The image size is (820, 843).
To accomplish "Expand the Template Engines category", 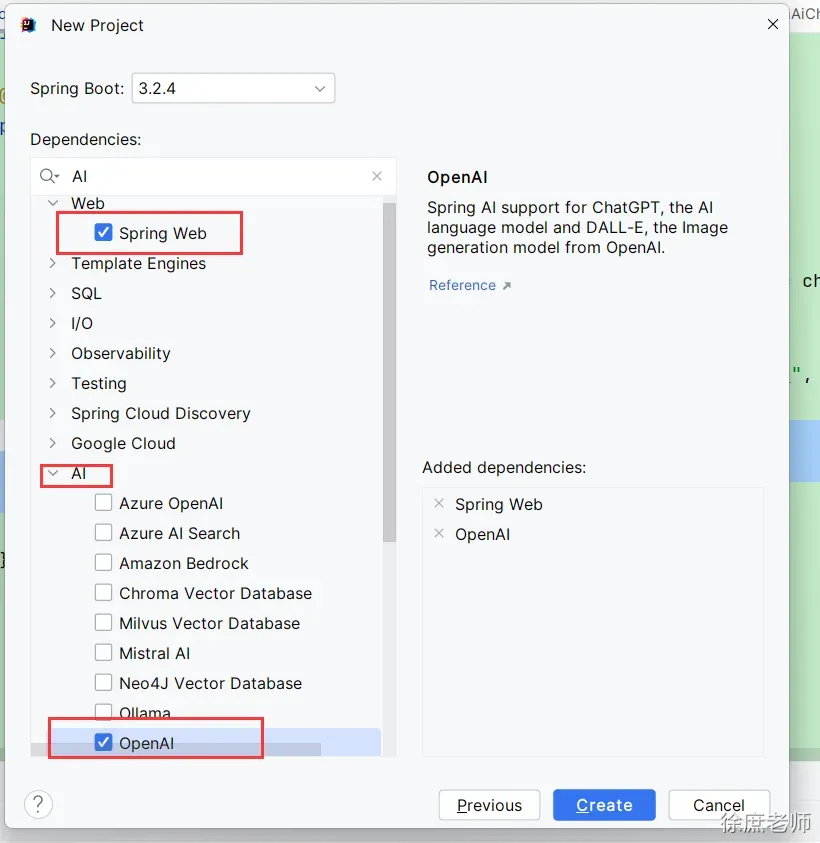I will (53, 263).
